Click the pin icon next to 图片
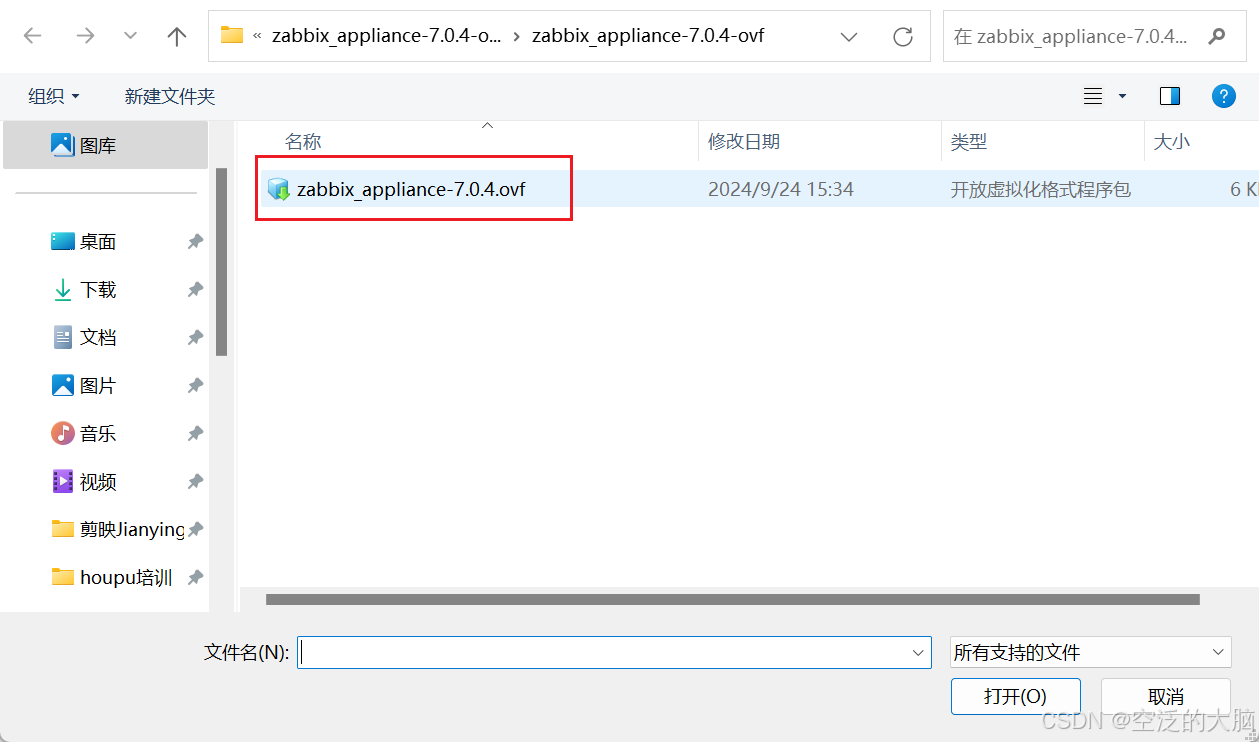This screenshot has width=1259, height=742. coord(195,385)
